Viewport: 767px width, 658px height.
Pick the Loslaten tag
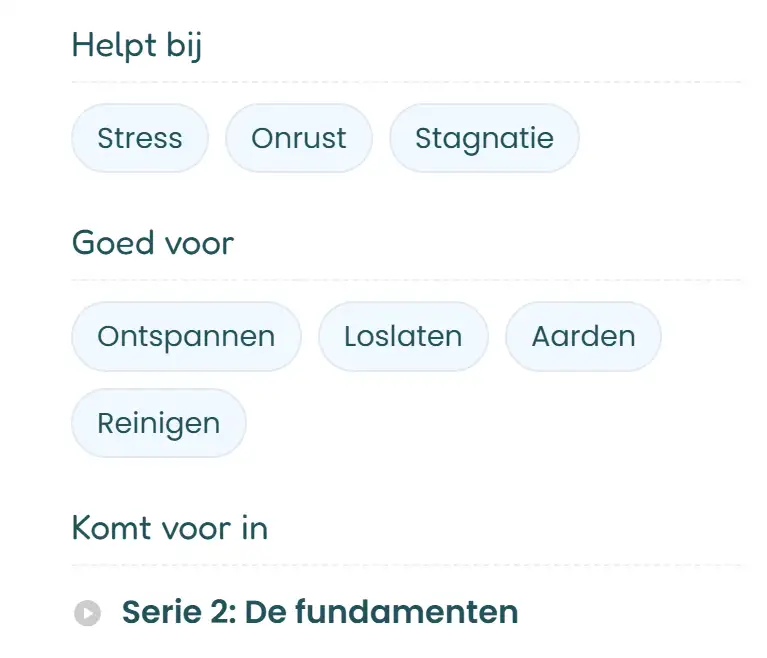(403, 336)
